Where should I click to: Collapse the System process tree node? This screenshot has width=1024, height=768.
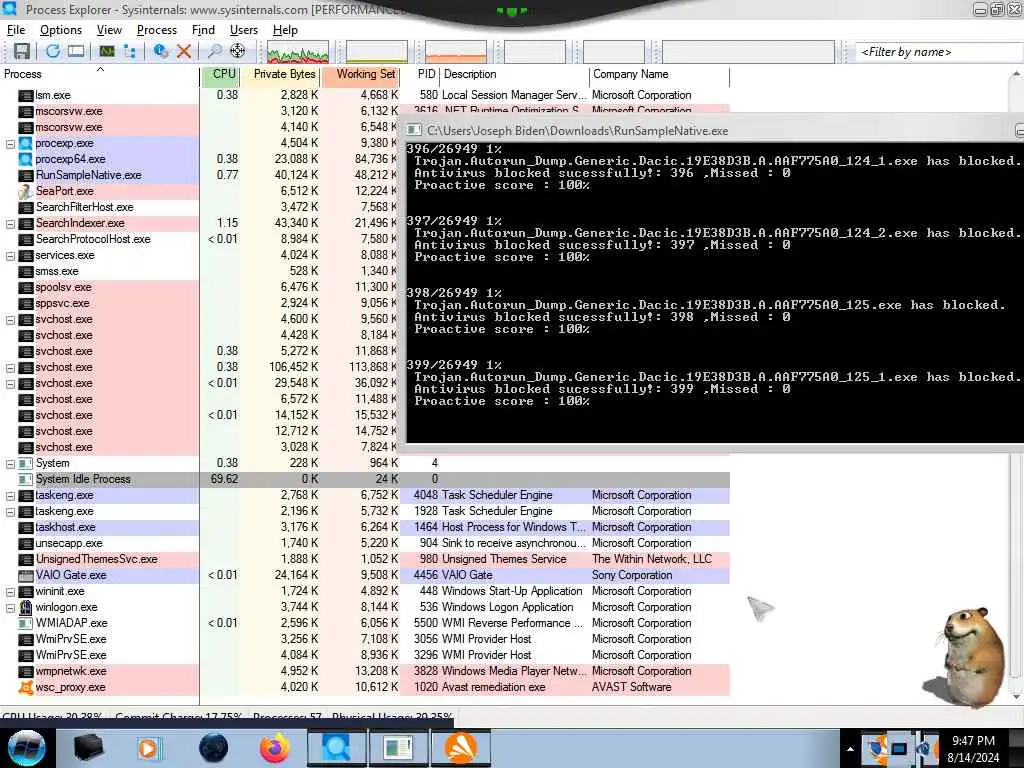point(10,464)
